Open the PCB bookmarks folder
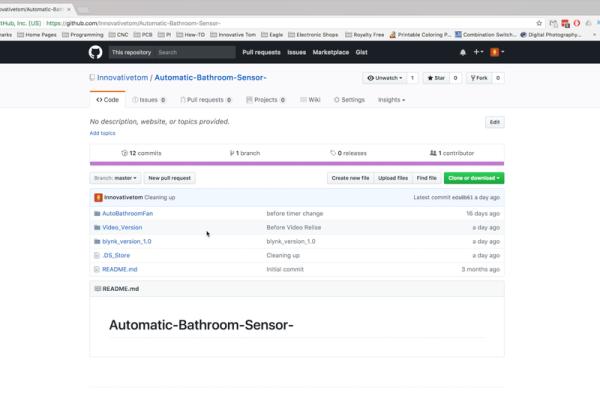600x400 pixels. (143, 35)
